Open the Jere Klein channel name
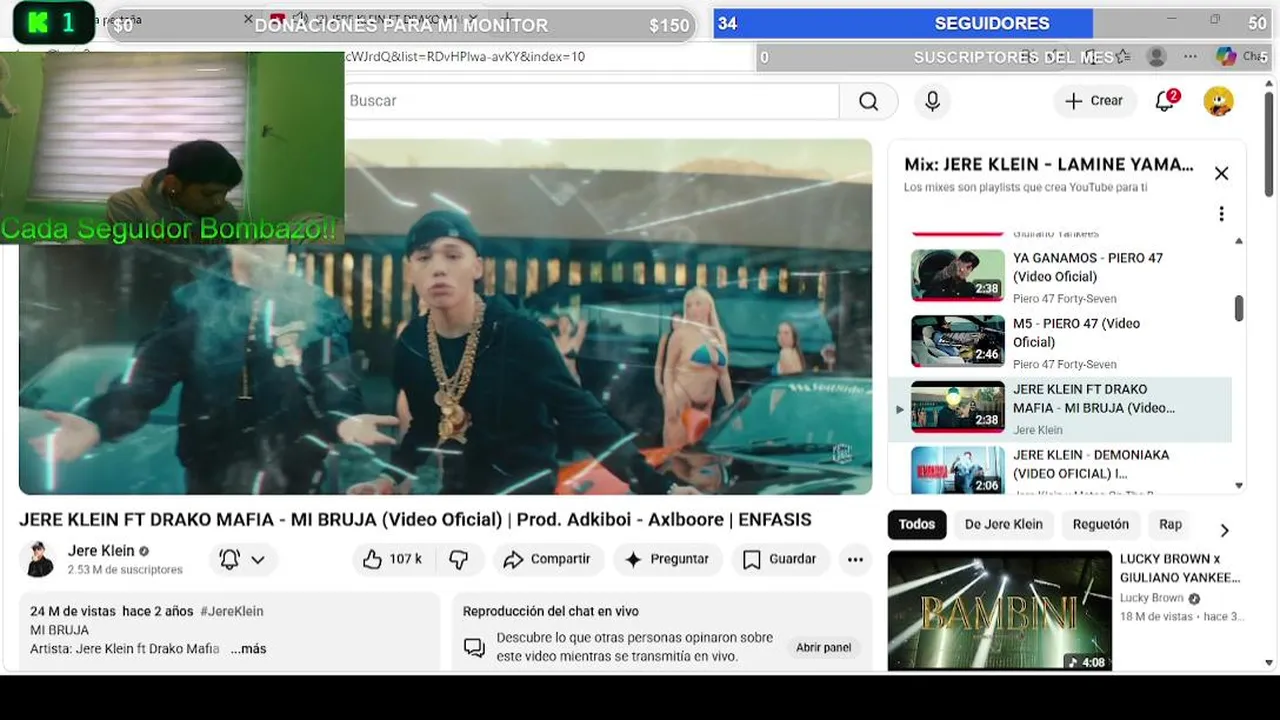Viewport: 1280px width, 720px height. point(101,551)
